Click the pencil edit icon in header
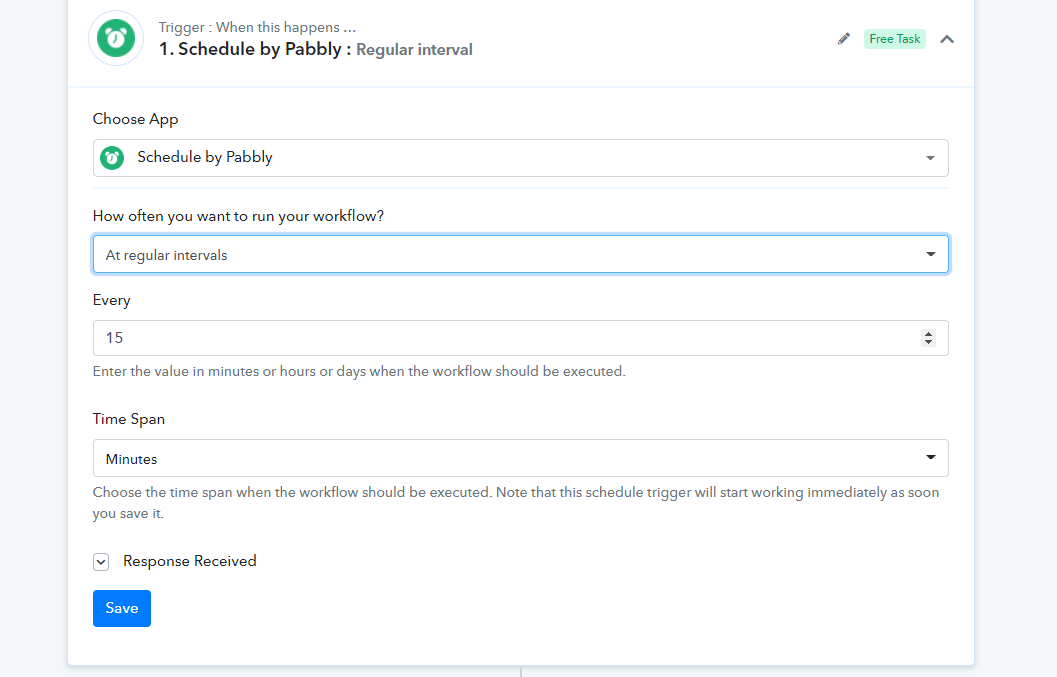 pos(843,39)
